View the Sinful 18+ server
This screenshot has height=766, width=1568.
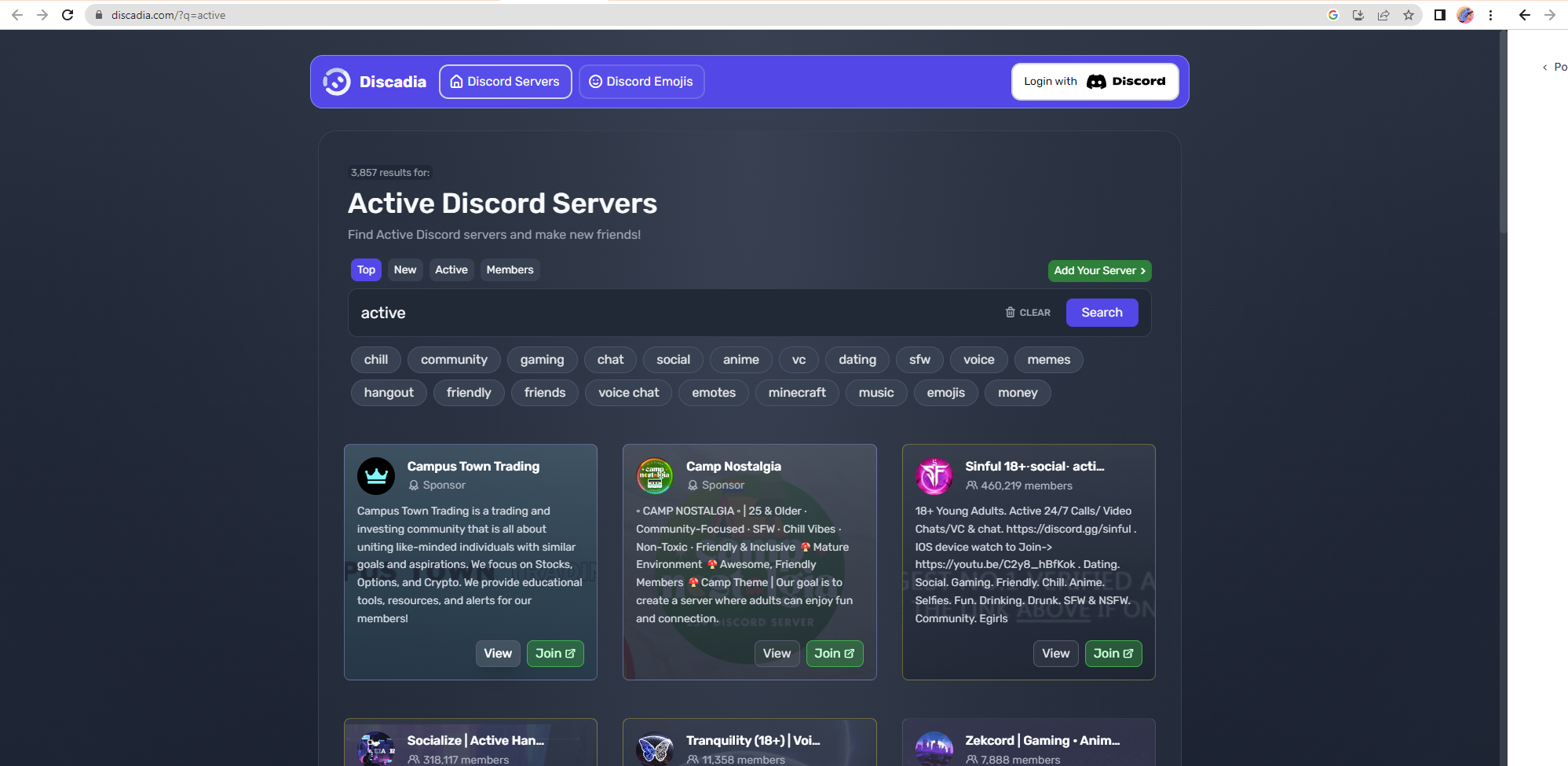point(1055,654)
